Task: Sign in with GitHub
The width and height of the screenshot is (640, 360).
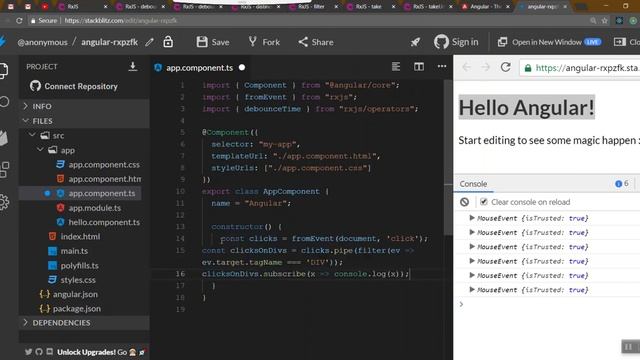Action: pos(456,42)
